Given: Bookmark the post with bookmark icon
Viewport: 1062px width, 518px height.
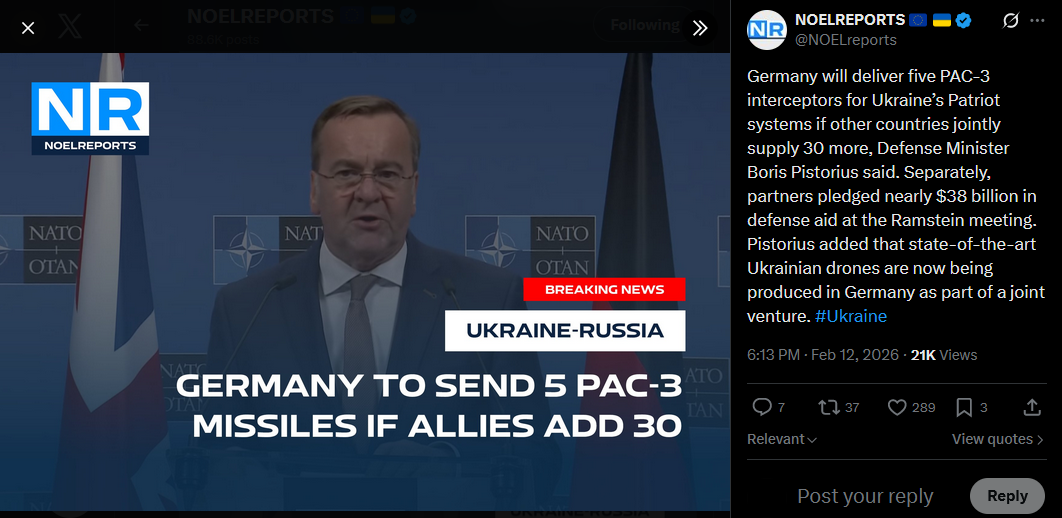Looking at the screenshot, I should 964,407.
